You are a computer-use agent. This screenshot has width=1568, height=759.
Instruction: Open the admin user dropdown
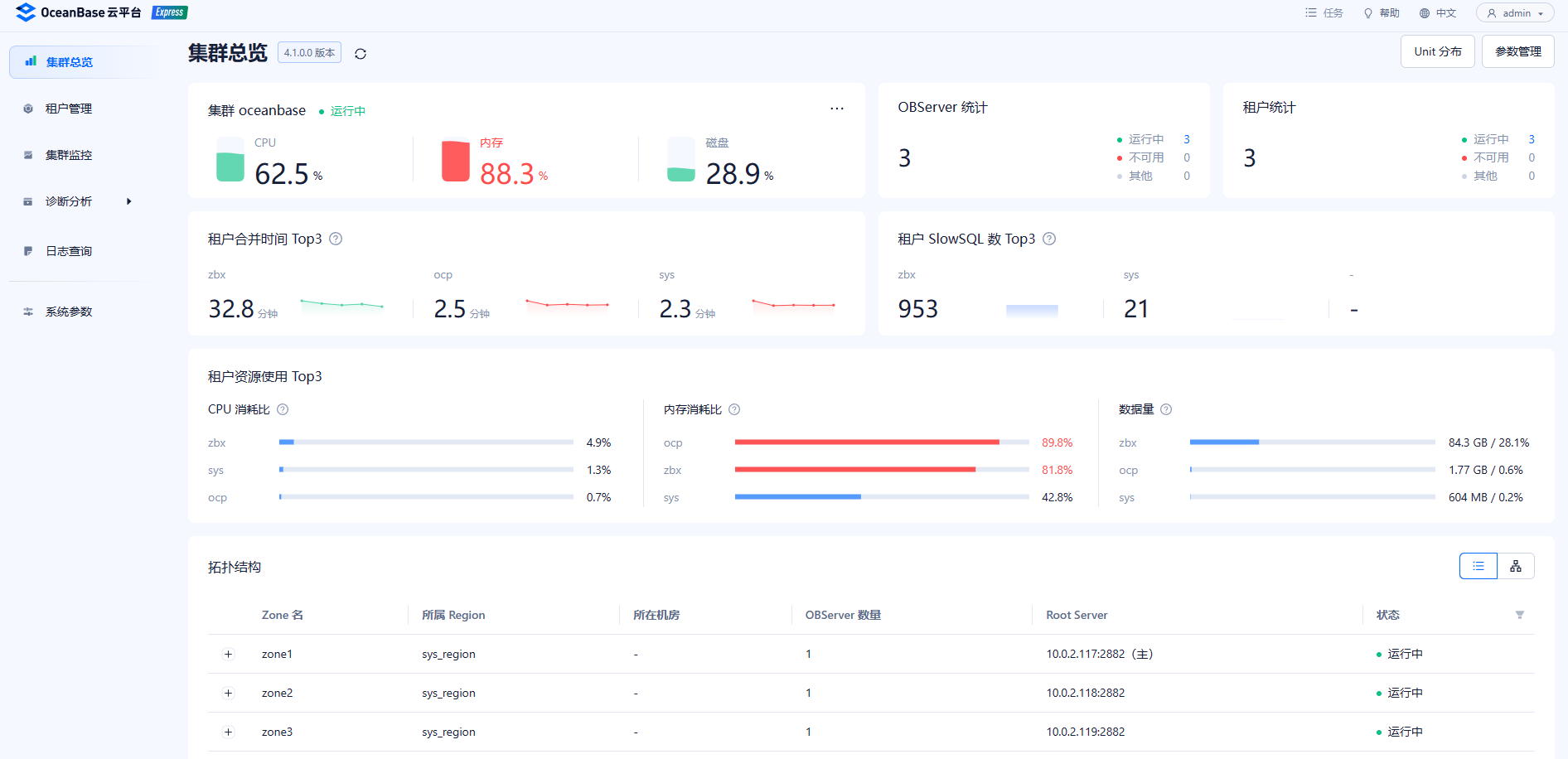[x=1515, y=13]
